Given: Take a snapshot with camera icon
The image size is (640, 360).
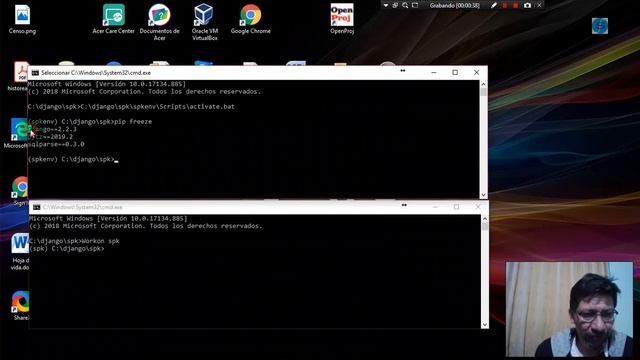Looking at the screenshot, I should tap(527, 5).
